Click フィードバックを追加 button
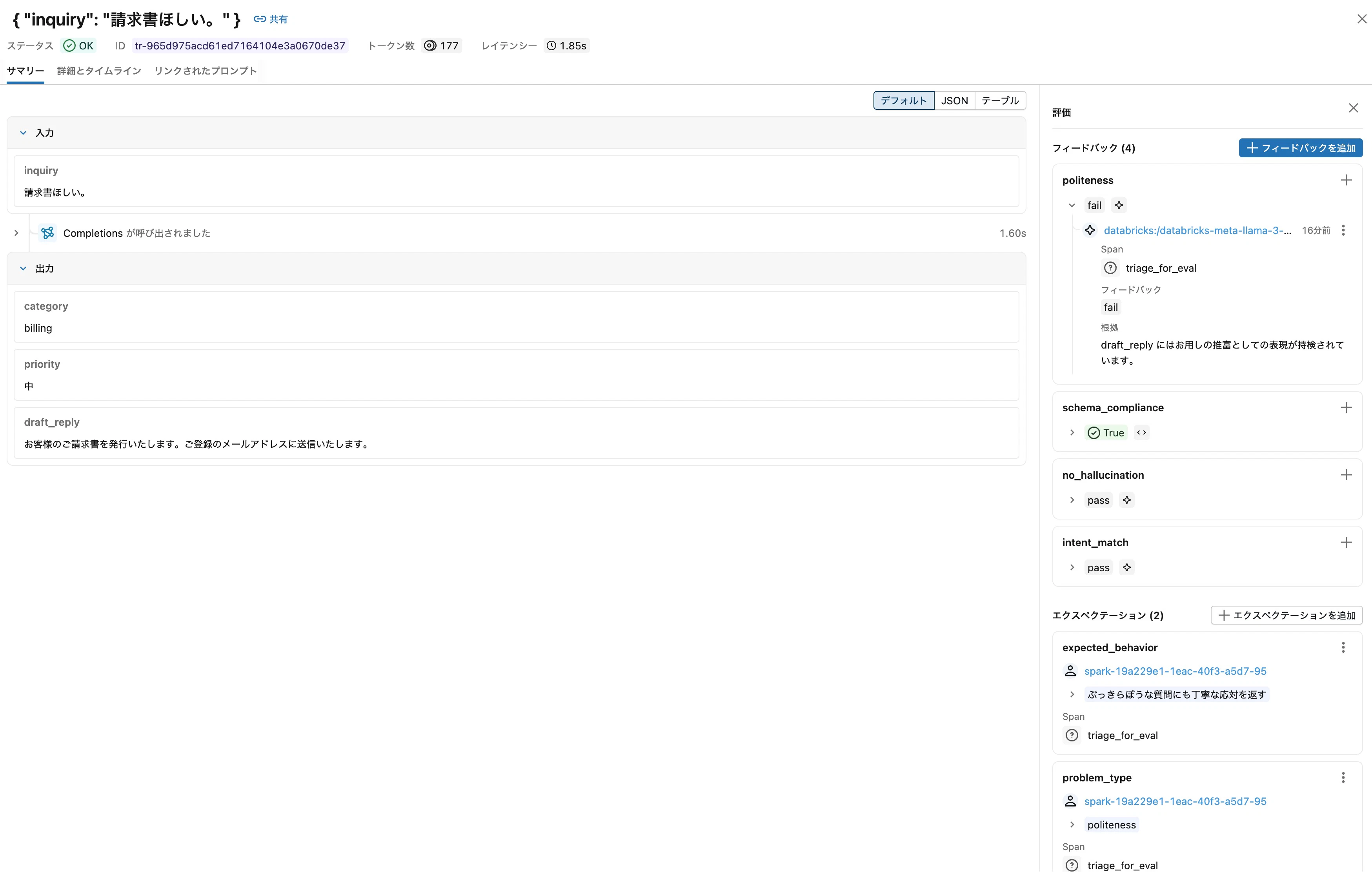Screen dimensions: 1372x890 [x=1301, y=148]
